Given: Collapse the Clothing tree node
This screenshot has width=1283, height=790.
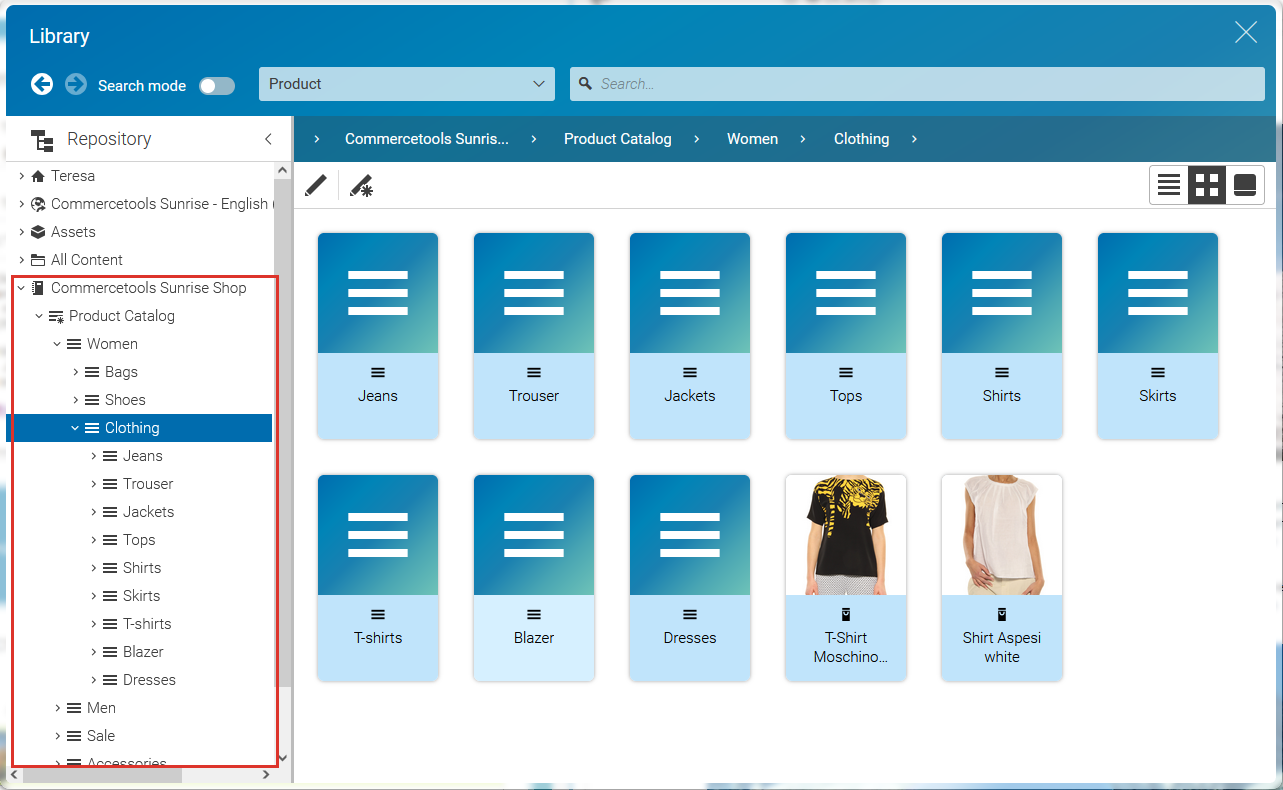Looking at the screenshot, I should pyautogui.click(x=74, y=427).
